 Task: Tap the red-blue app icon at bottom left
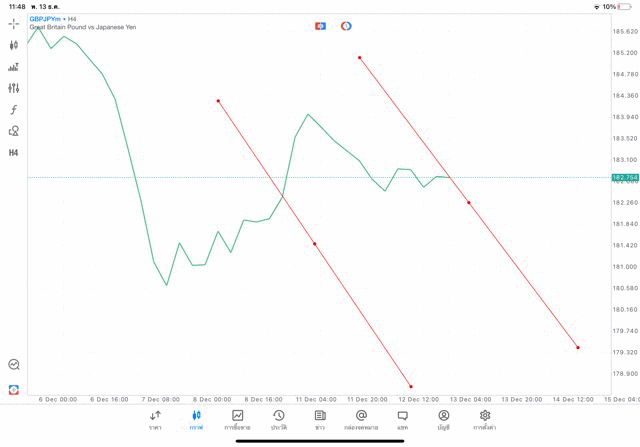[x=13, y=389]
